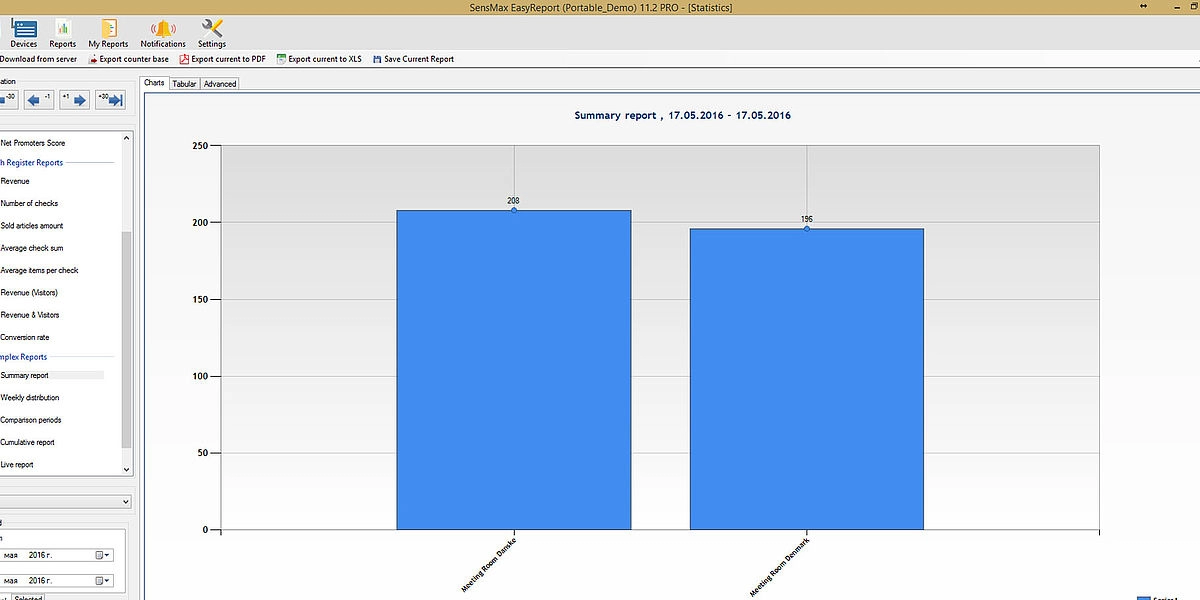Viewport: 1200px width, 600px height.
Task: Open the first date picker dropdown
Action: [103, 555]
